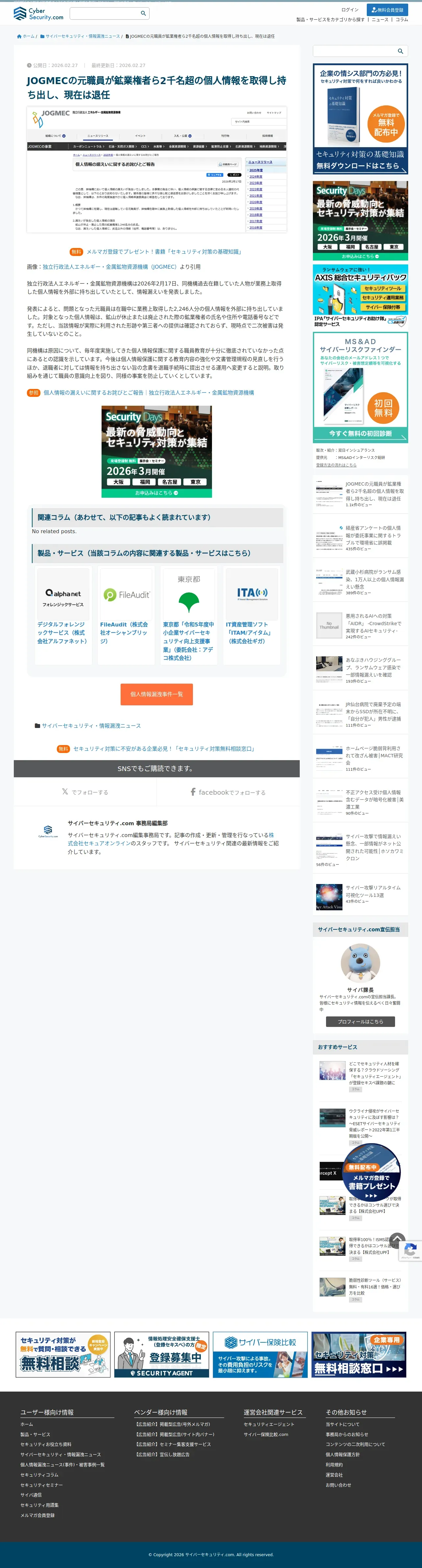Click メルマガ登録で書籍プレゼント floating badge
Screen dimensions: 422x1568
click(371, 1173)
